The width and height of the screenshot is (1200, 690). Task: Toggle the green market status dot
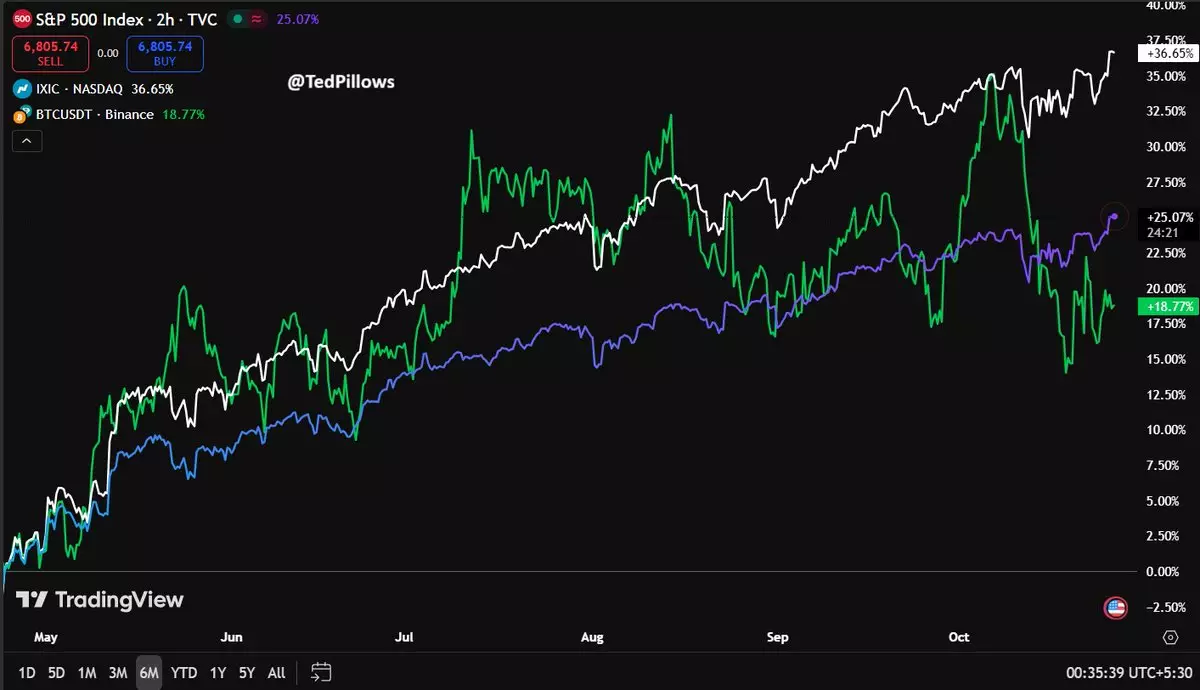tap(236, 19)
